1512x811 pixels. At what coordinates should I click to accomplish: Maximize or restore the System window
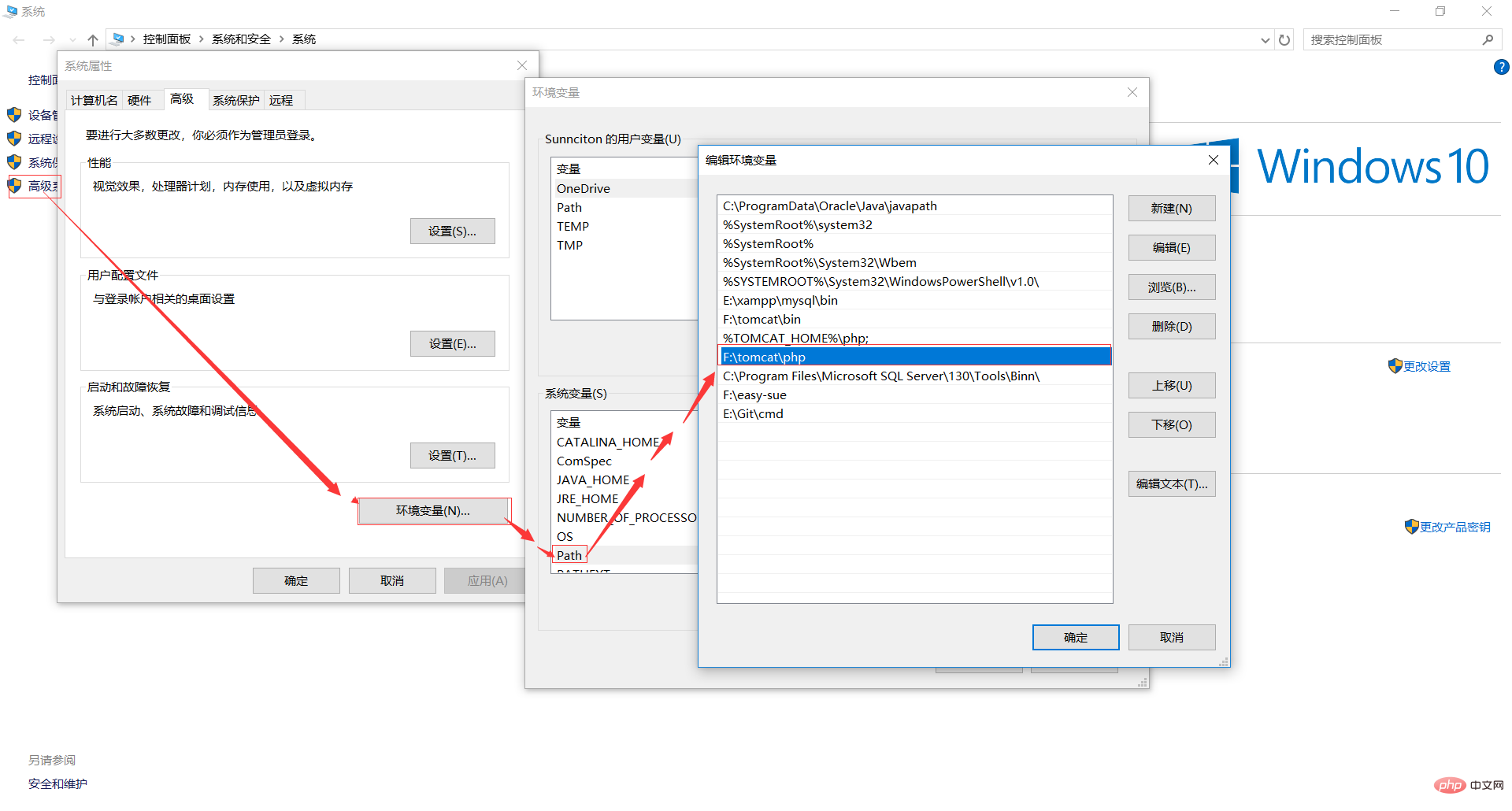[x=1440, y=11]
